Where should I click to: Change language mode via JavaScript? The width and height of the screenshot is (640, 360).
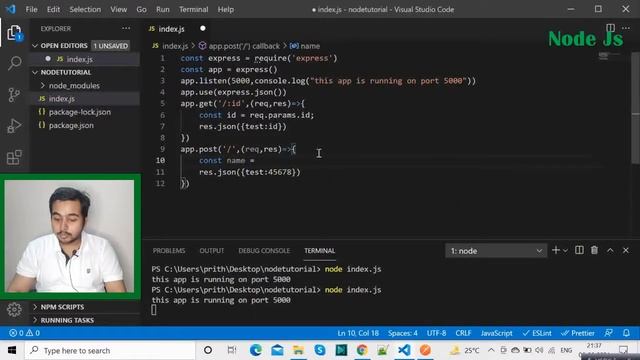[496, 333]
